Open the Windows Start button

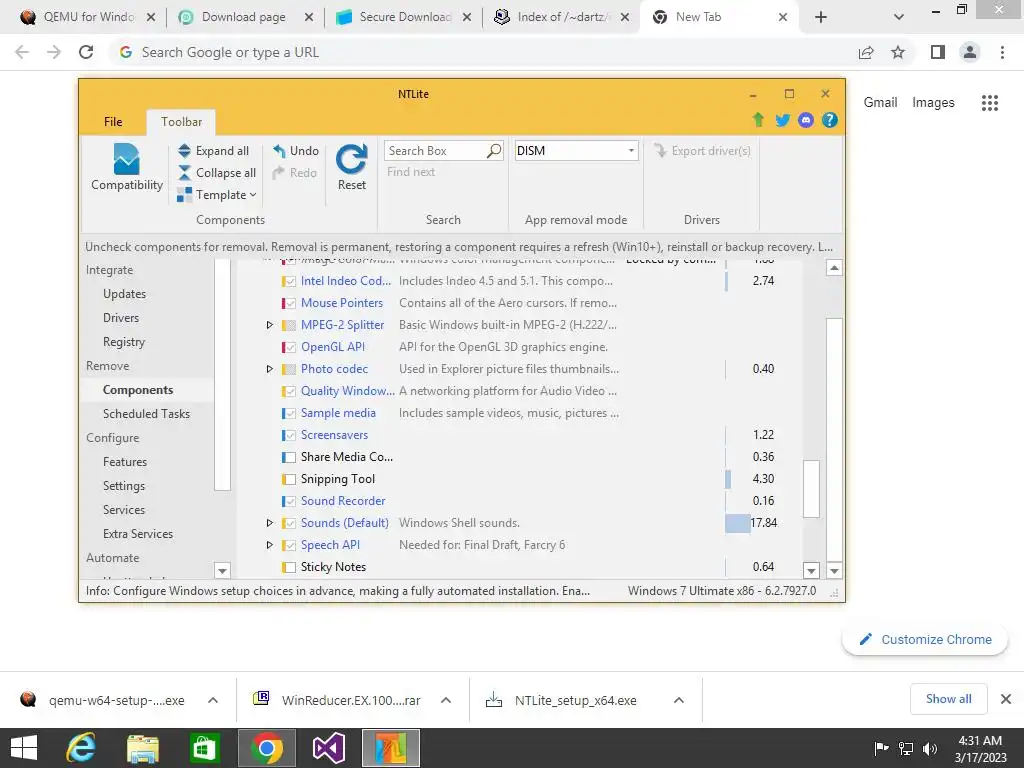pyautogui.click(x=24, y=748)
